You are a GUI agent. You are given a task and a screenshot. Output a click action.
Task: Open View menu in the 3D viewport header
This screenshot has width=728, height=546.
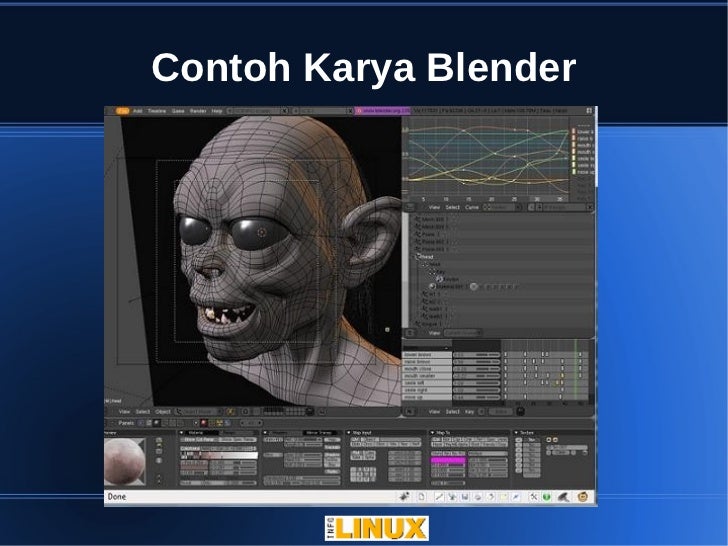click(124, 411)
